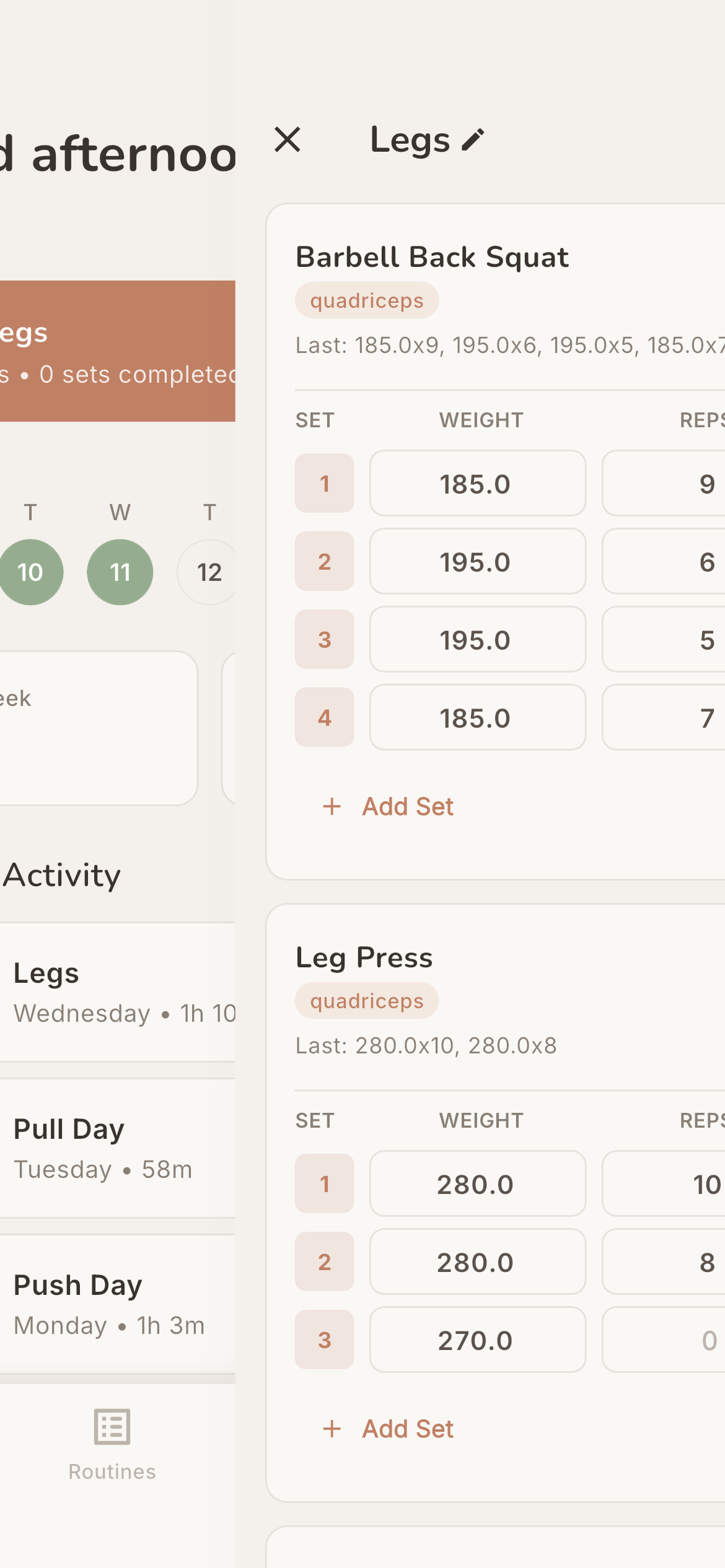Click the quadriceps tag on Leg Press
Viewport: 725px width, 1568px height.
[366, 1001]
